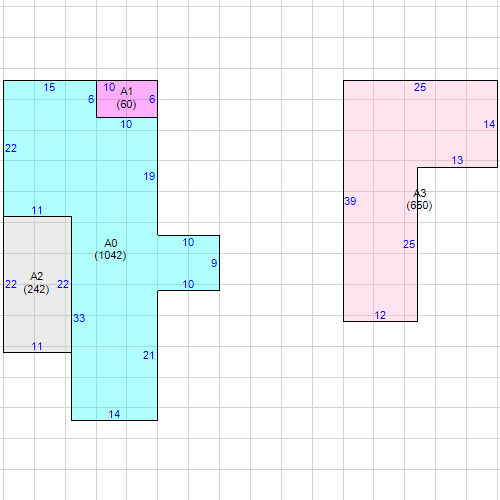Click the "9" dimension on A0's right extension

[x=214, y=263]
